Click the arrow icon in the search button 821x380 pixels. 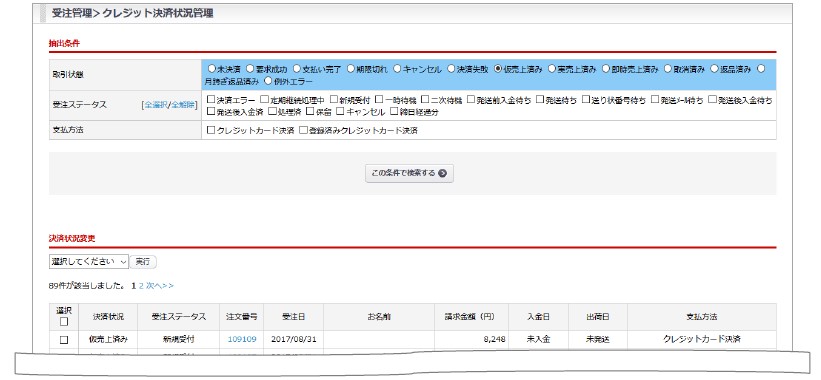click(442, 173)
